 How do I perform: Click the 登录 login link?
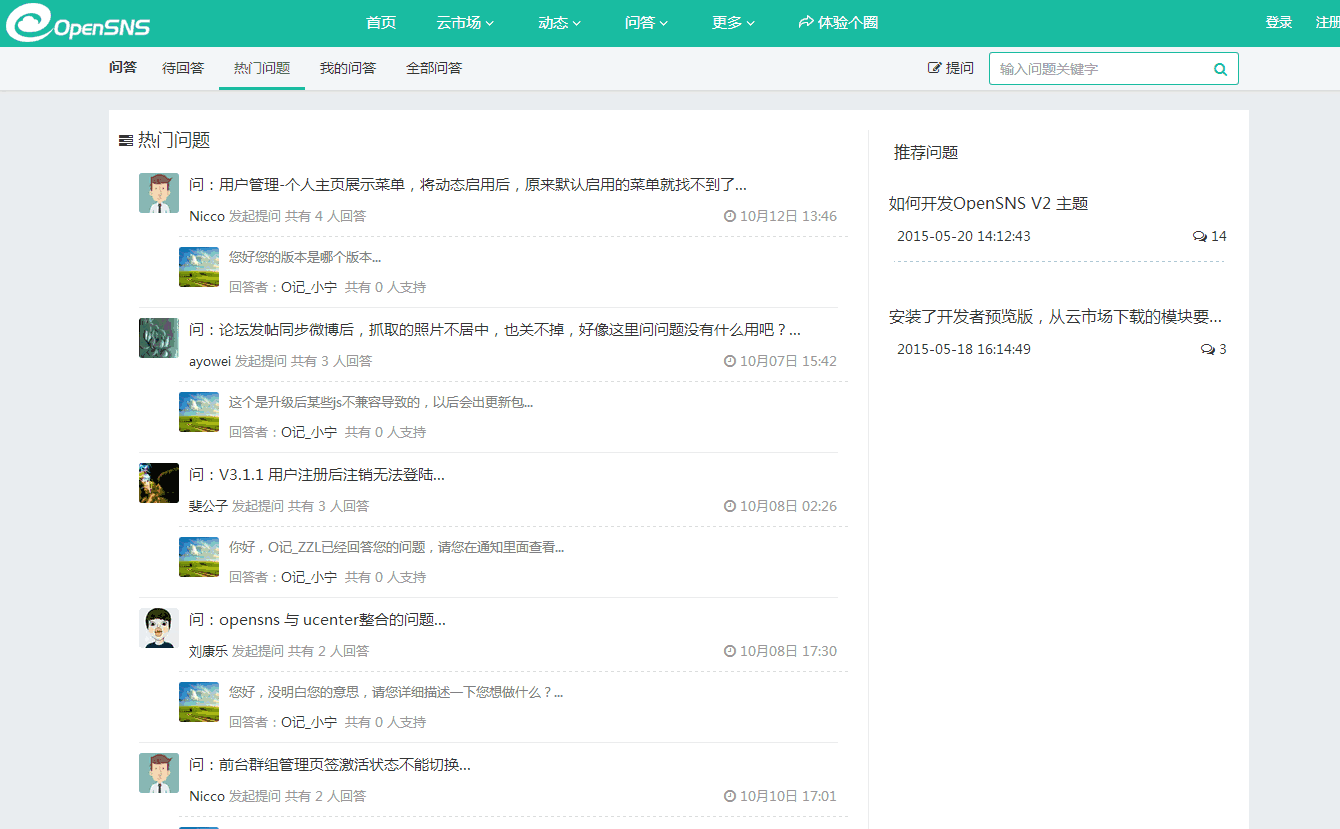click(1279, 22)
